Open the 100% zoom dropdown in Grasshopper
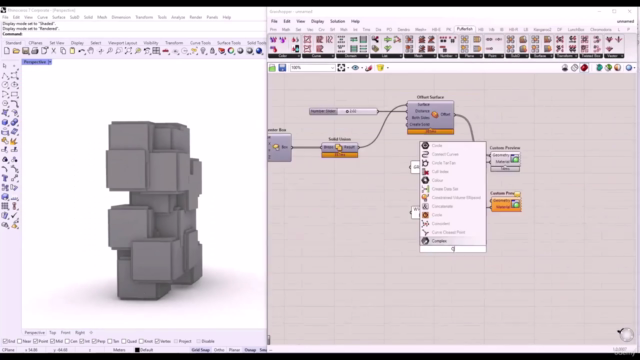640x360 pixels. click(x=332, y=68)
